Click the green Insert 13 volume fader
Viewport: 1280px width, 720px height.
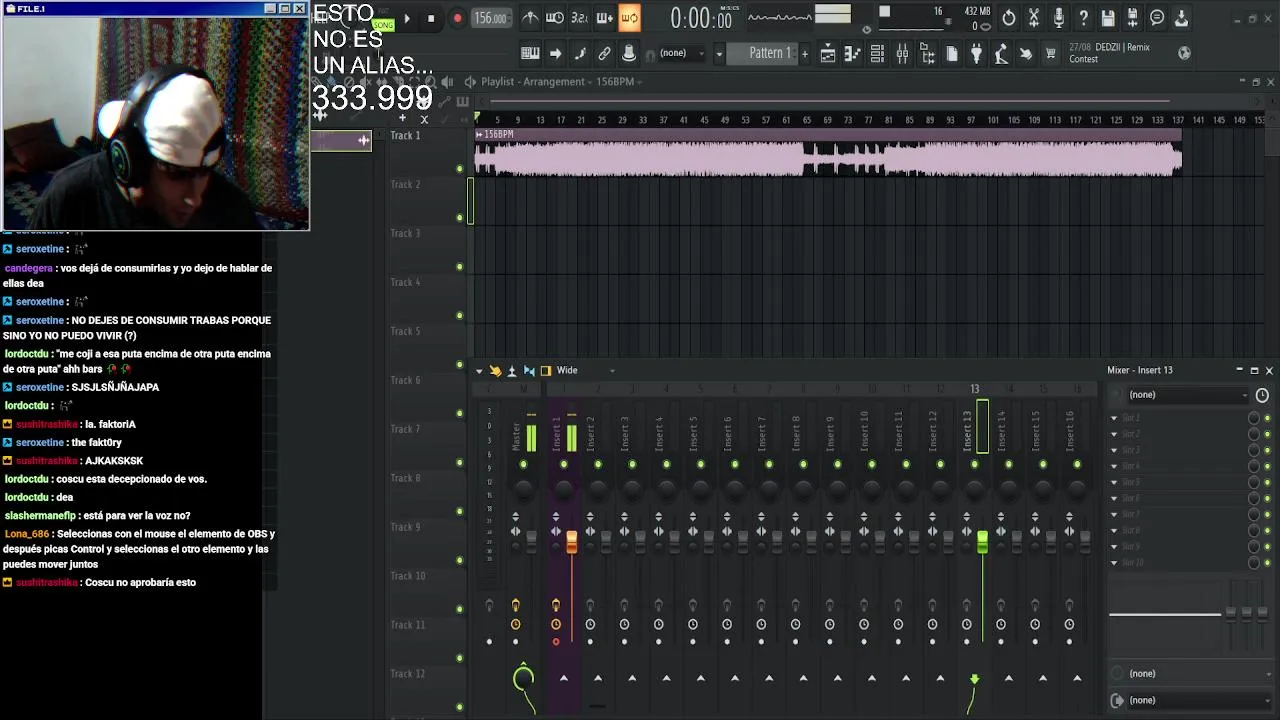pyautogui.click(x=982, y=541)
